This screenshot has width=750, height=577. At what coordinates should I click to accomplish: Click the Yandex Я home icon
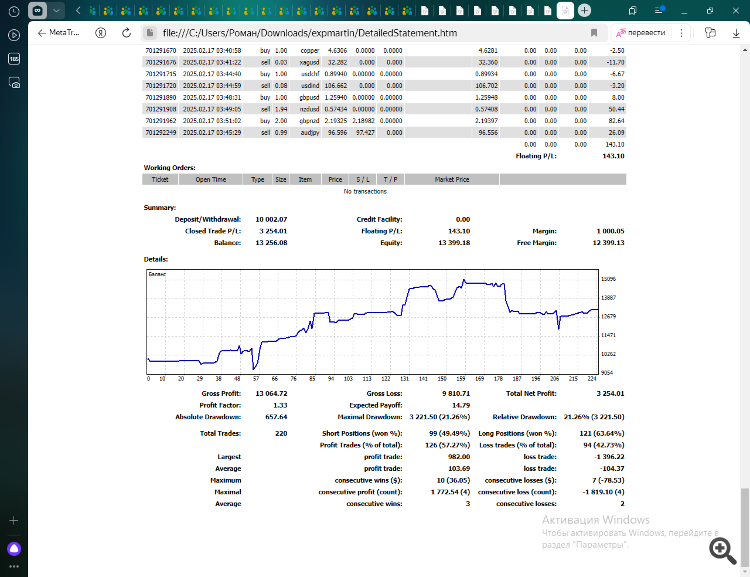100,33
